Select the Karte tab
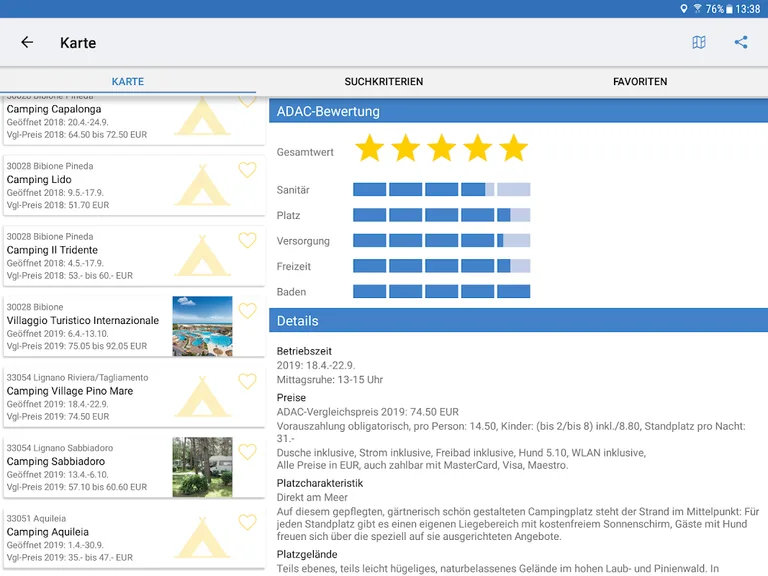Screen dimensions: 768x576 (127, 82)
